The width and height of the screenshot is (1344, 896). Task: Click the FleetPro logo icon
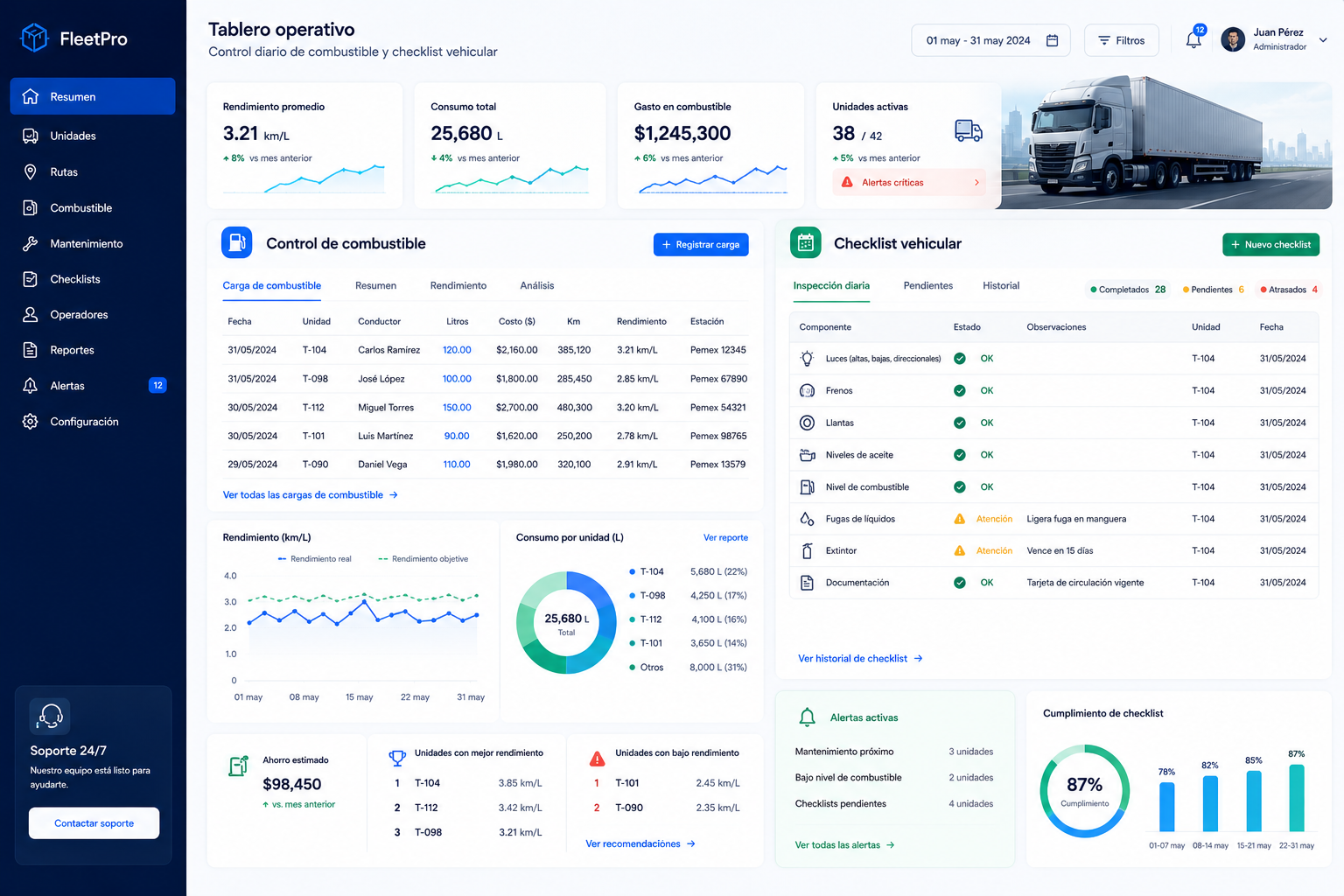pos(34,38)
